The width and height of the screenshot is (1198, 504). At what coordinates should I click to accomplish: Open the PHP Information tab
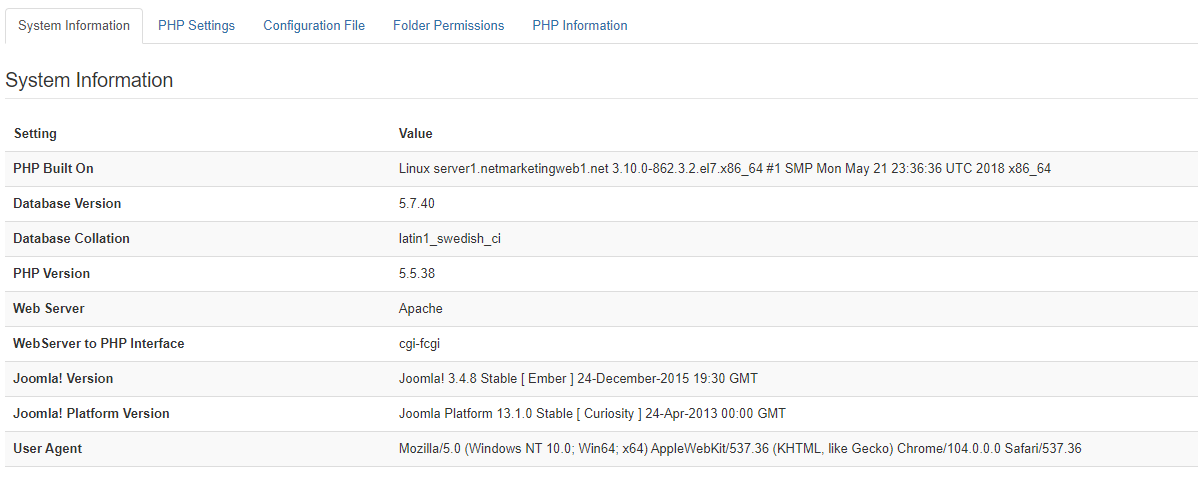580,26
